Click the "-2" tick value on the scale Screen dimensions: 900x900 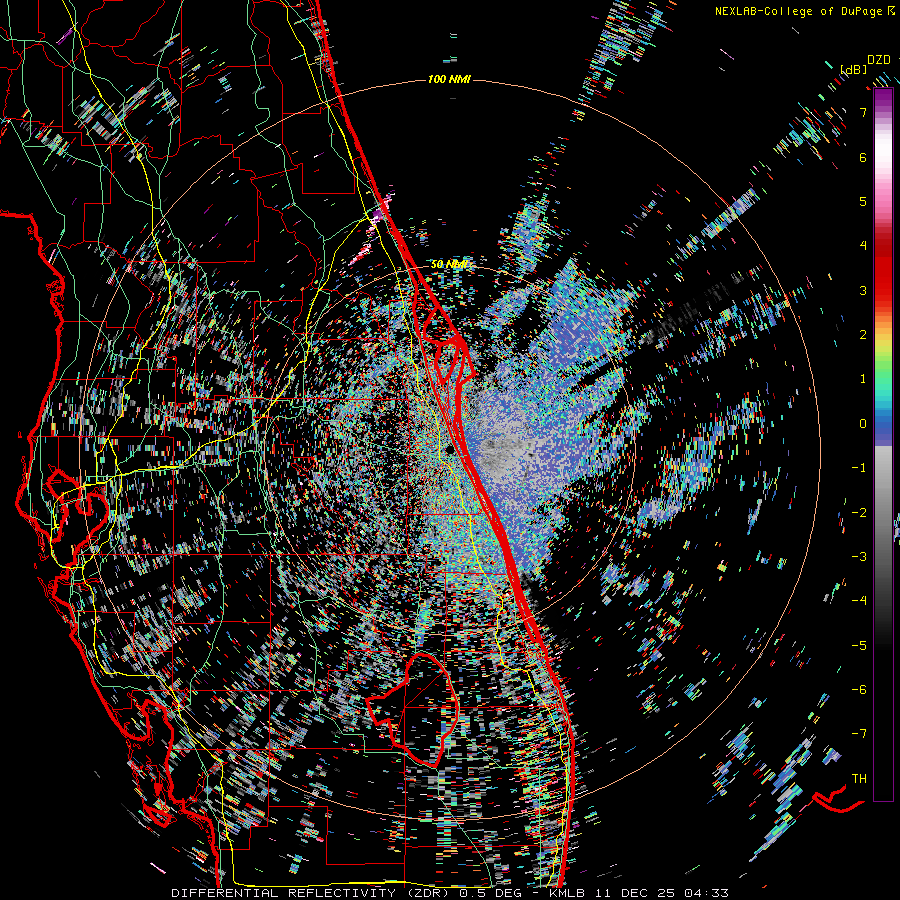859,512
